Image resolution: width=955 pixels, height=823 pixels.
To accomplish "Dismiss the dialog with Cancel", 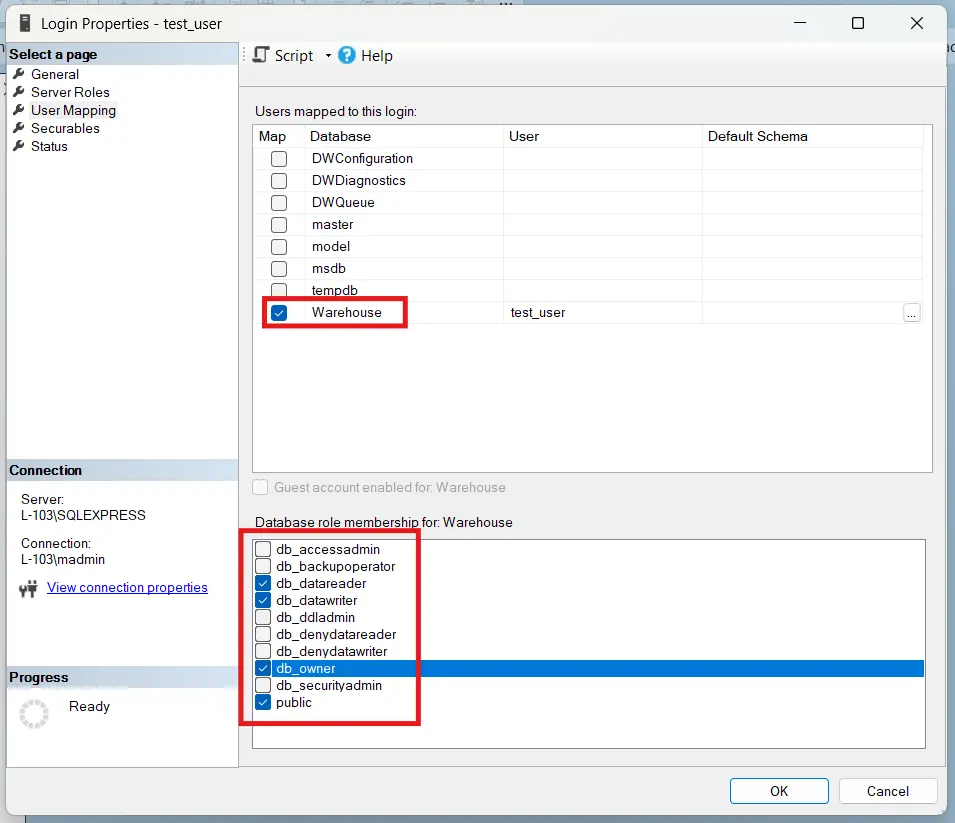I will [887, 790].
